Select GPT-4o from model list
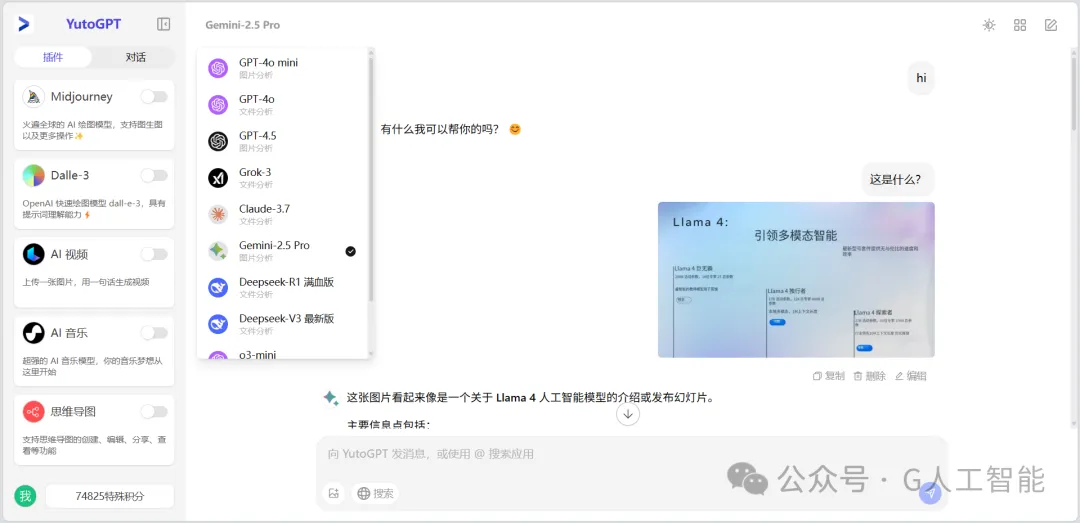This screenshot has width=1080, height=523. [x=283, y=104]
